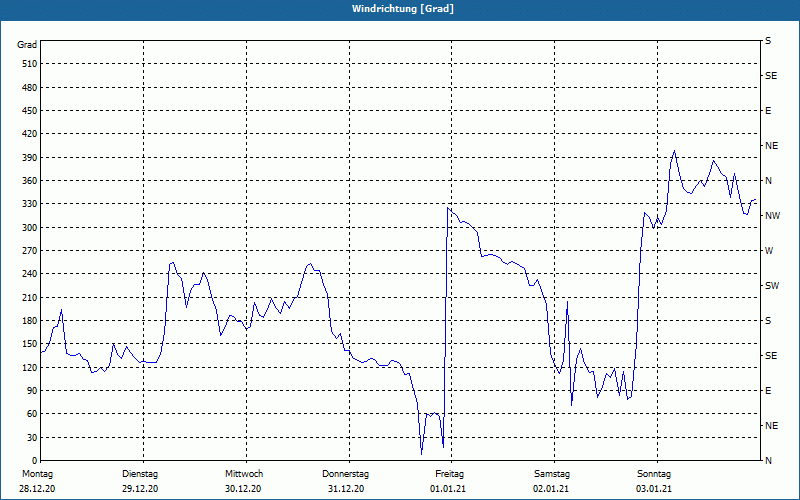
Task: Click the sharp spike on early Samstag
Action: pos(567,302)
